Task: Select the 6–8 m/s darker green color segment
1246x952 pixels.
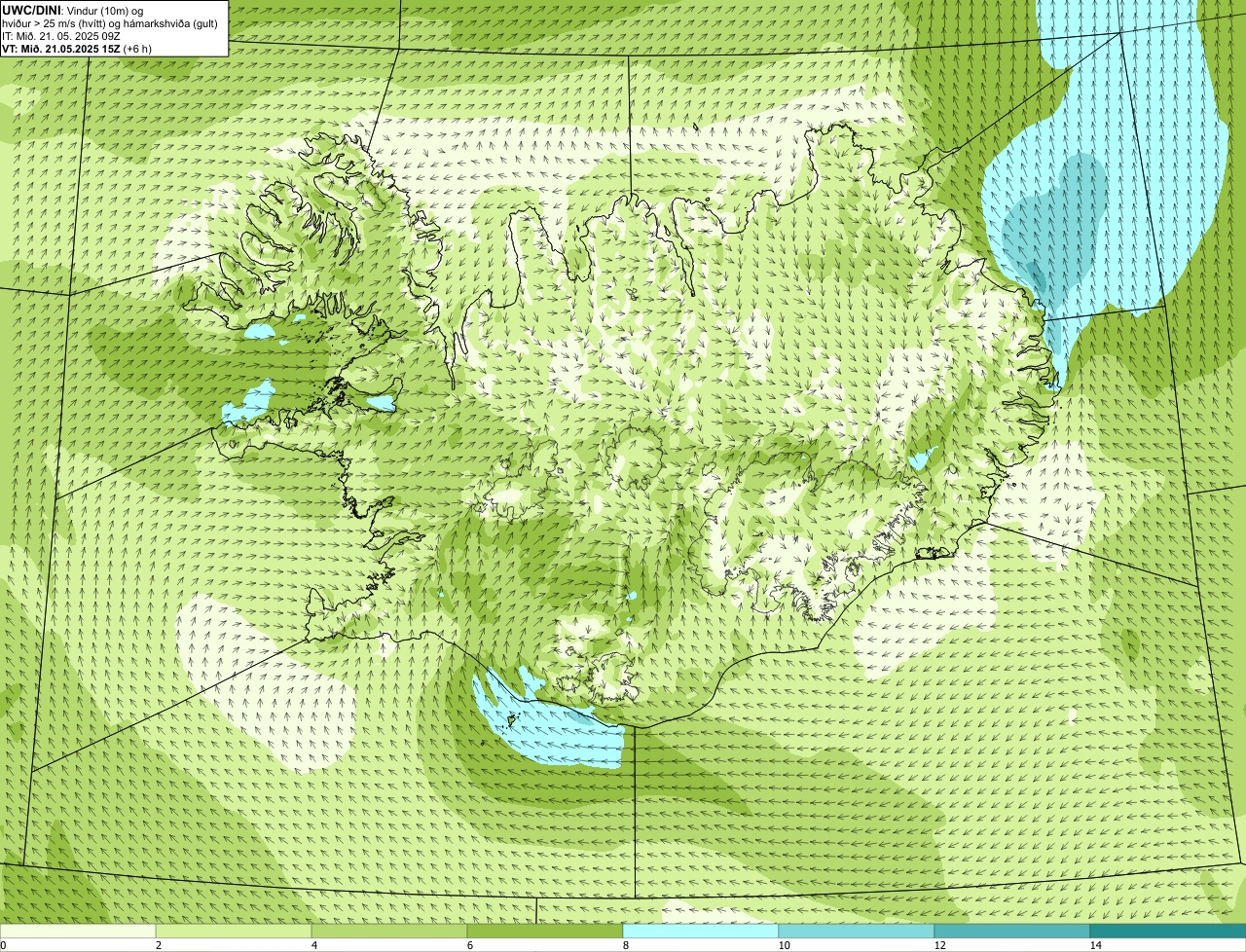Action: 545,931
